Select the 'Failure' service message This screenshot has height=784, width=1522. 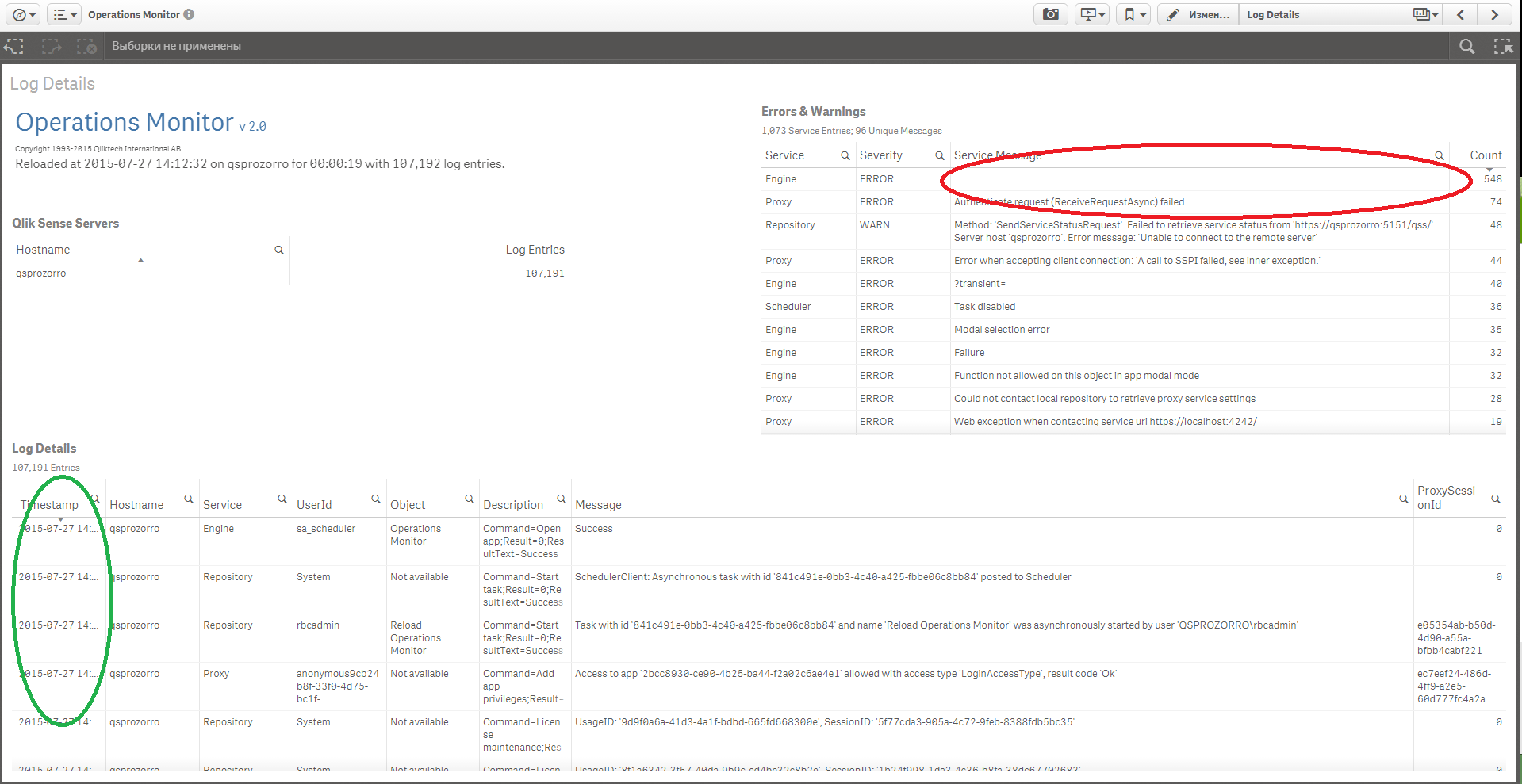[969, 353]
